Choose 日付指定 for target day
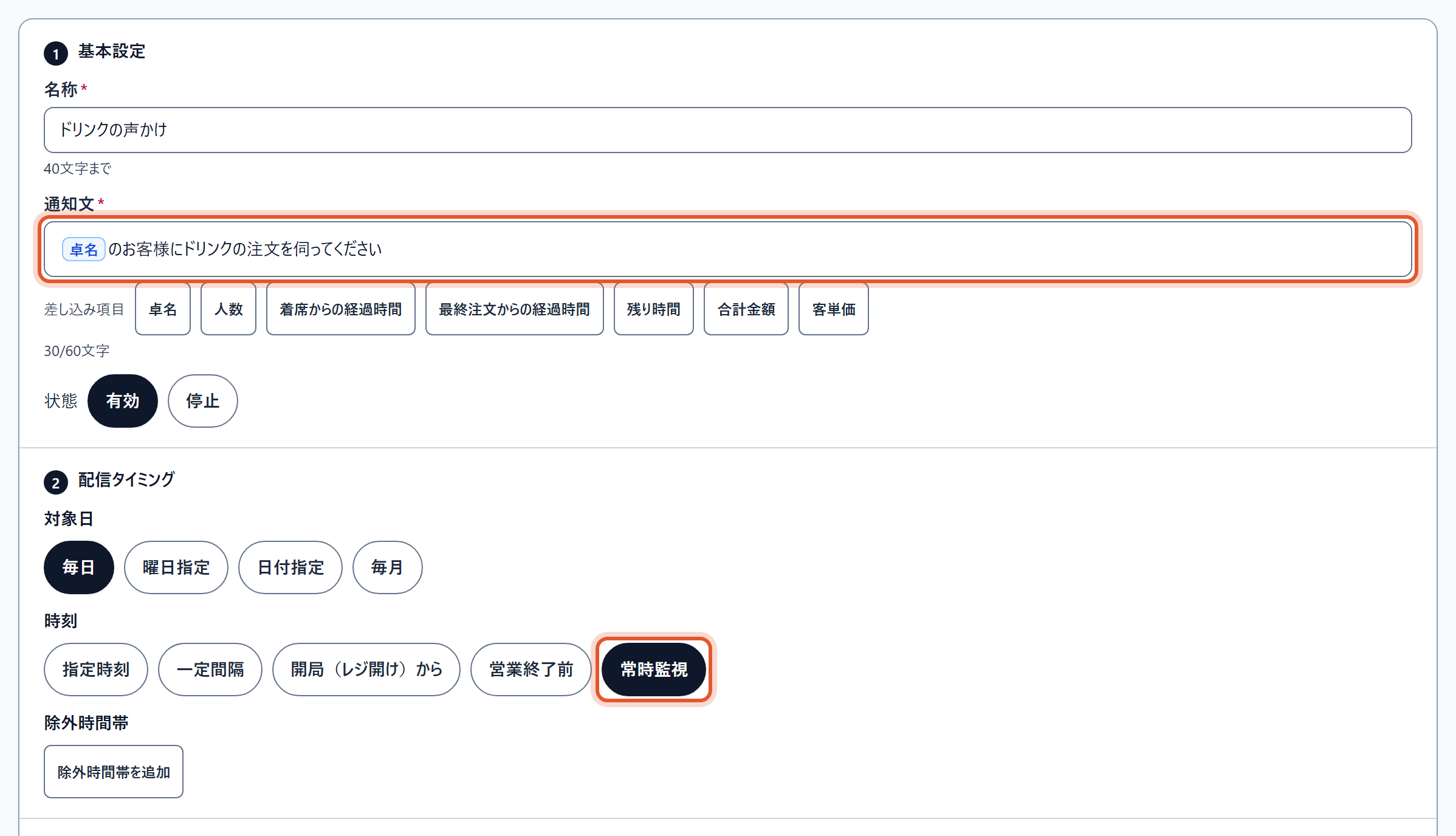This screenshot has height=836, width=1456. 290,567
